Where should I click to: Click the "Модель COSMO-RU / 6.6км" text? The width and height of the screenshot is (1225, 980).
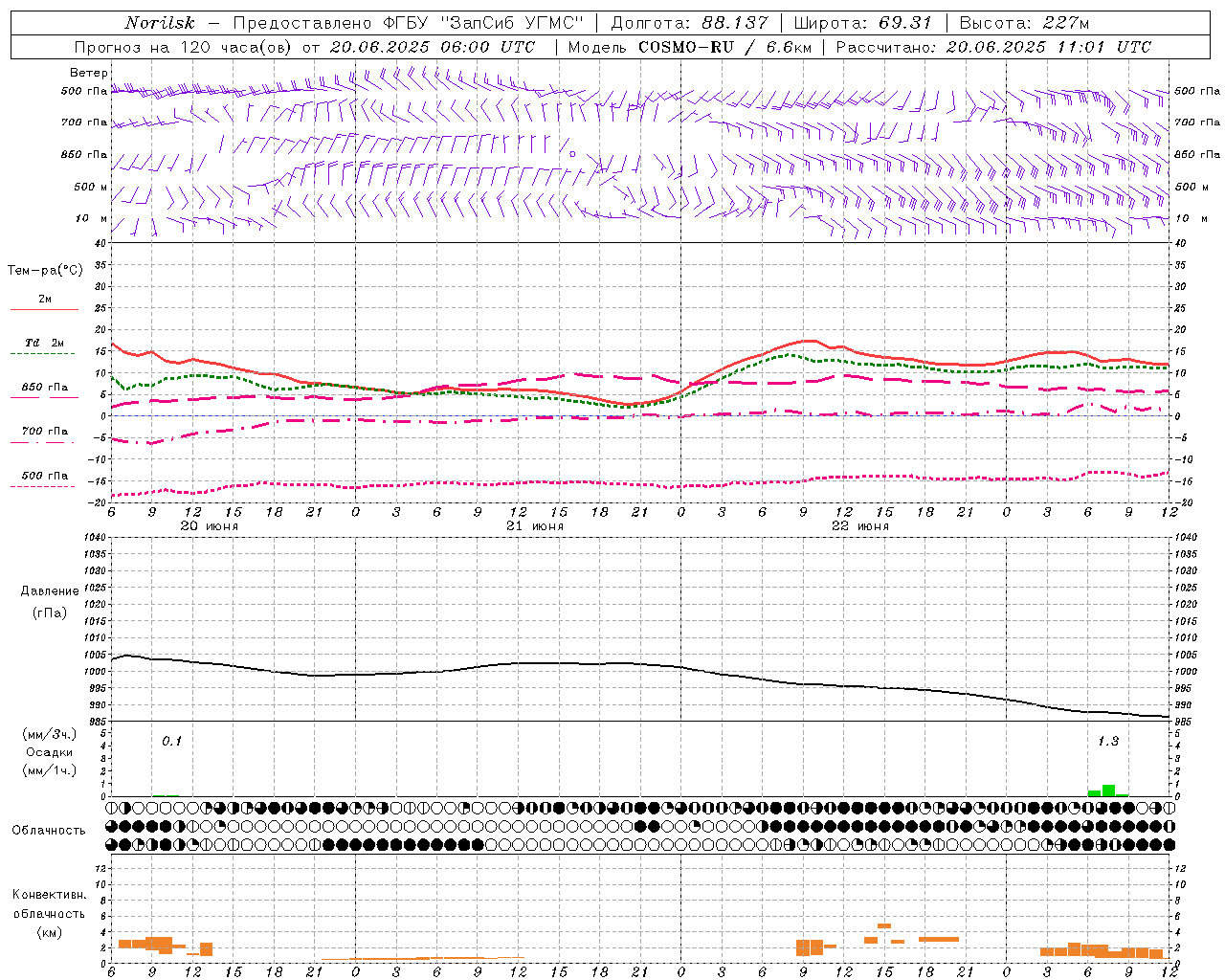coord(690,47)
